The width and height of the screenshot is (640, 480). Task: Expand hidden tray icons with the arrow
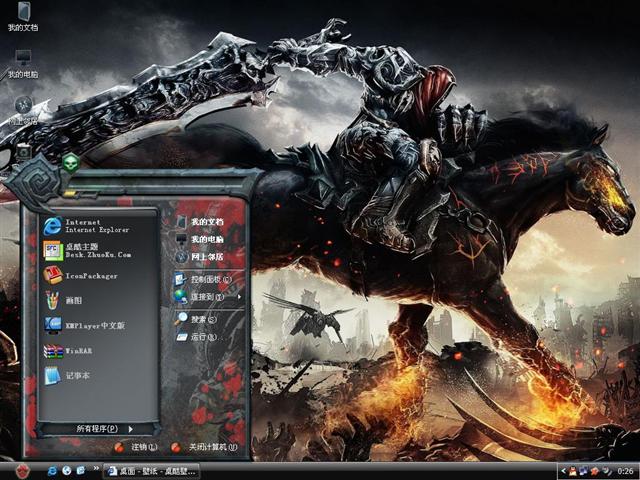(x=563, y=471)
